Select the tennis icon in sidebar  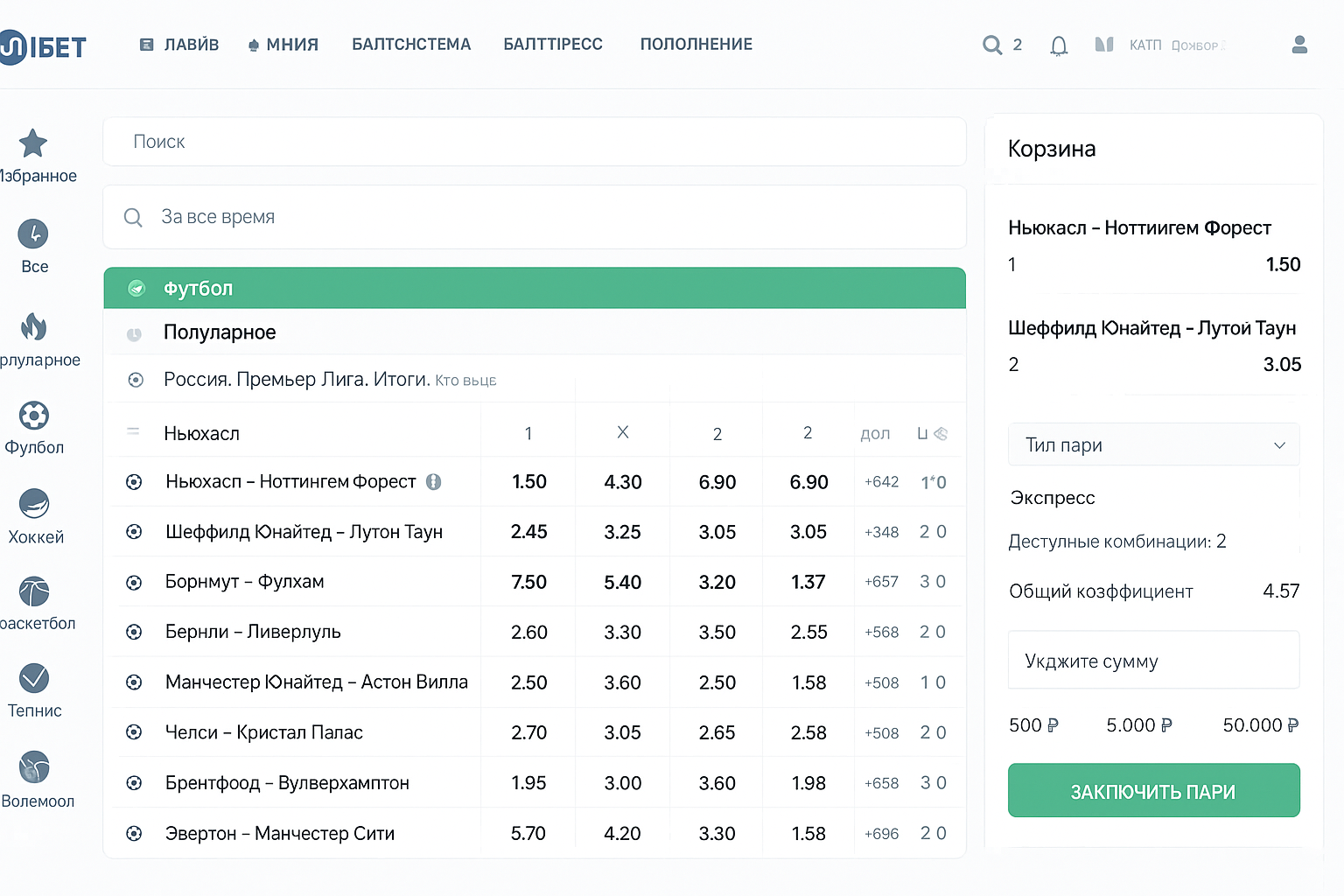(x=34, y=678)
